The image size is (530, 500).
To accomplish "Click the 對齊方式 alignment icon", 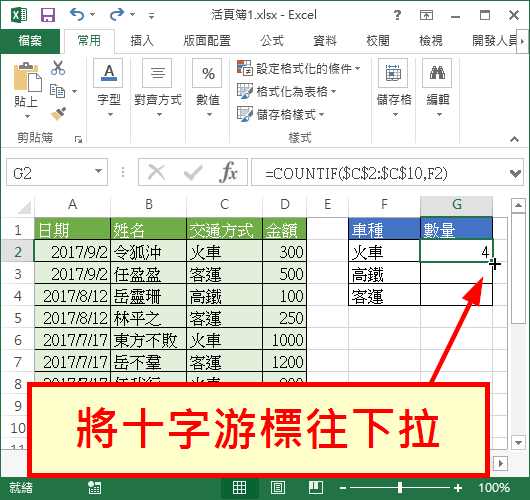I will pyautogui.click(x=157, y=73).
